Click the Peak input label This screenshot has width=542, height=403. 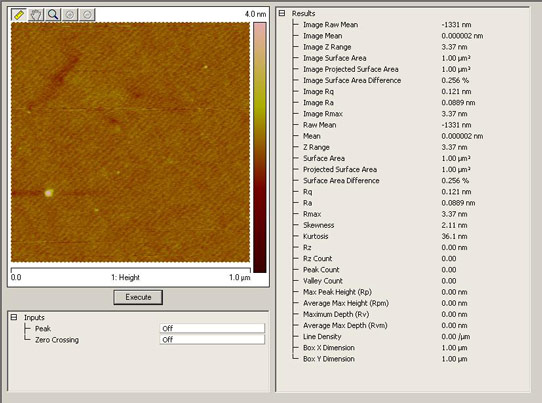click(x=43, y=328)
